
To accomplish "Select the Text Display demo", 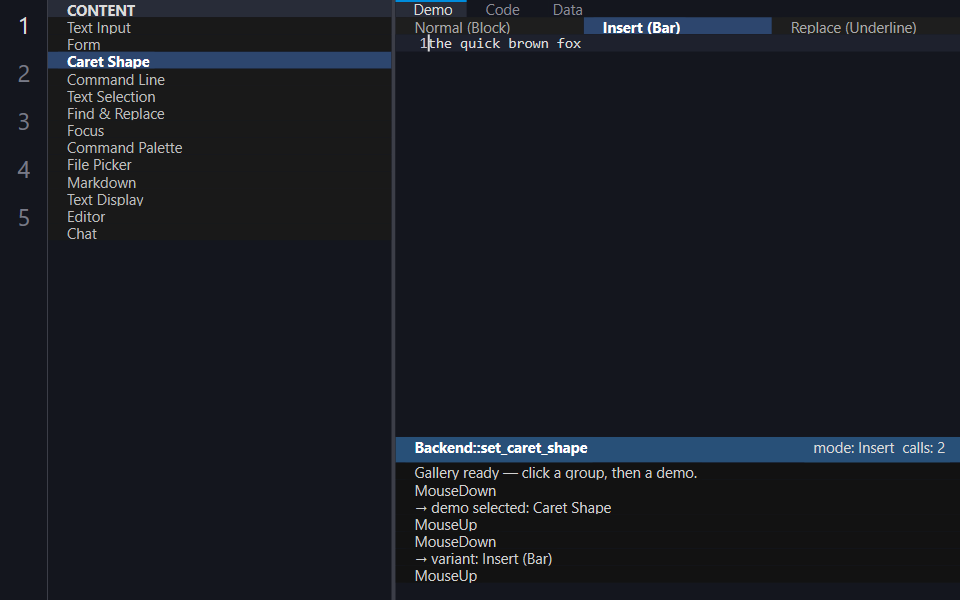I will 219,200.
